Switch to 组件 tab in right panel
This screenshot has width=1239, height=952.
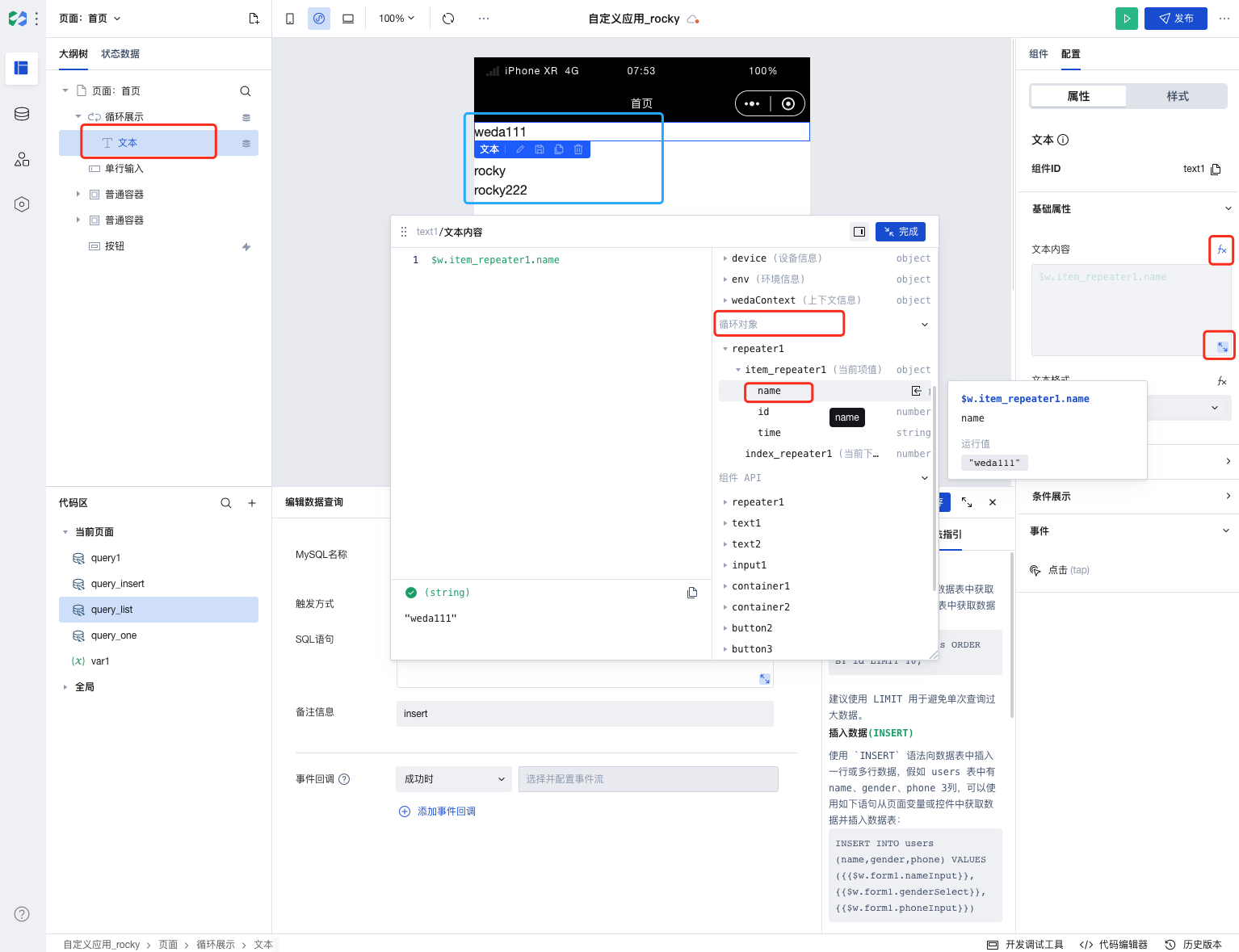pos(1039,54)
